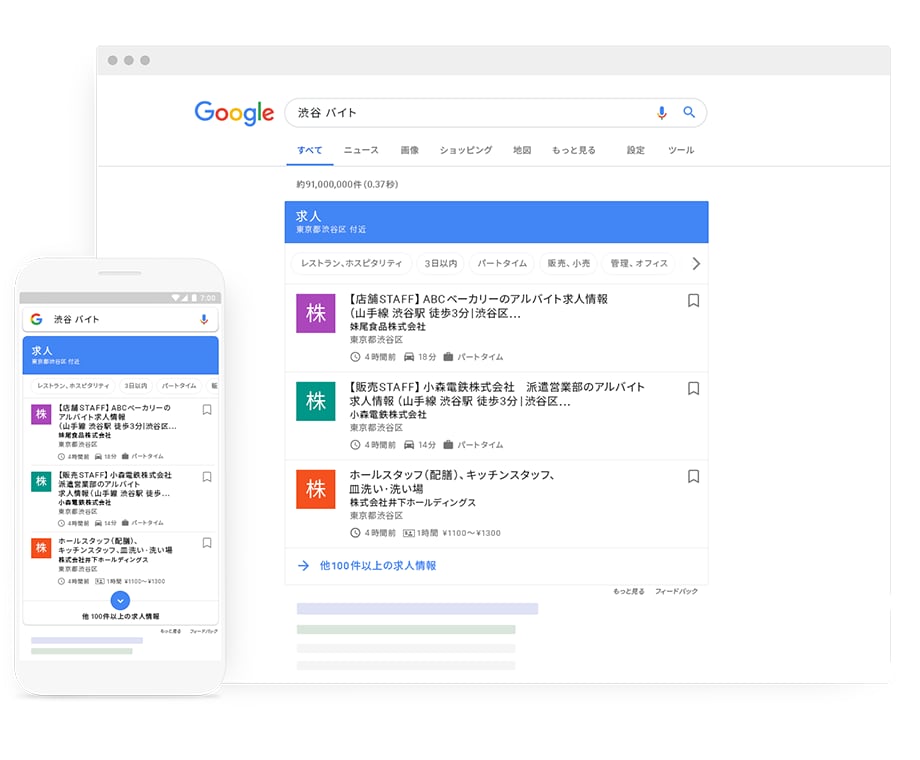Click the clock icon in the ホールスタッフ desktop row
Viewport: 920px width, 760px height.
click(x=355, y=533)
